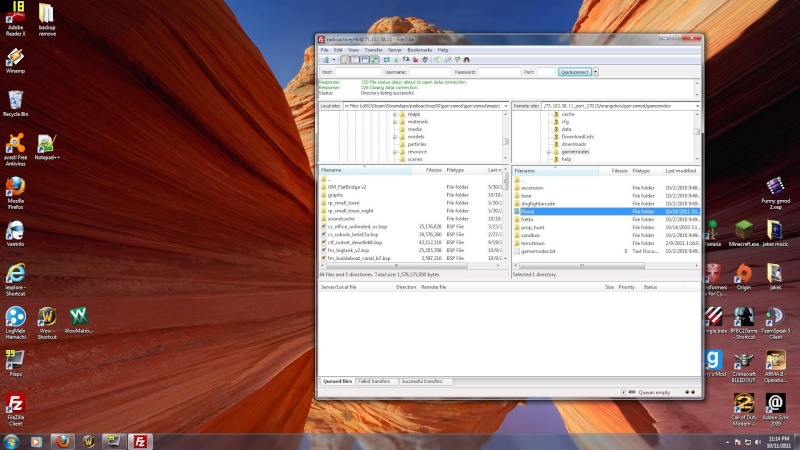Open the Help menu
Screen dimensions: 800x450
442,50
